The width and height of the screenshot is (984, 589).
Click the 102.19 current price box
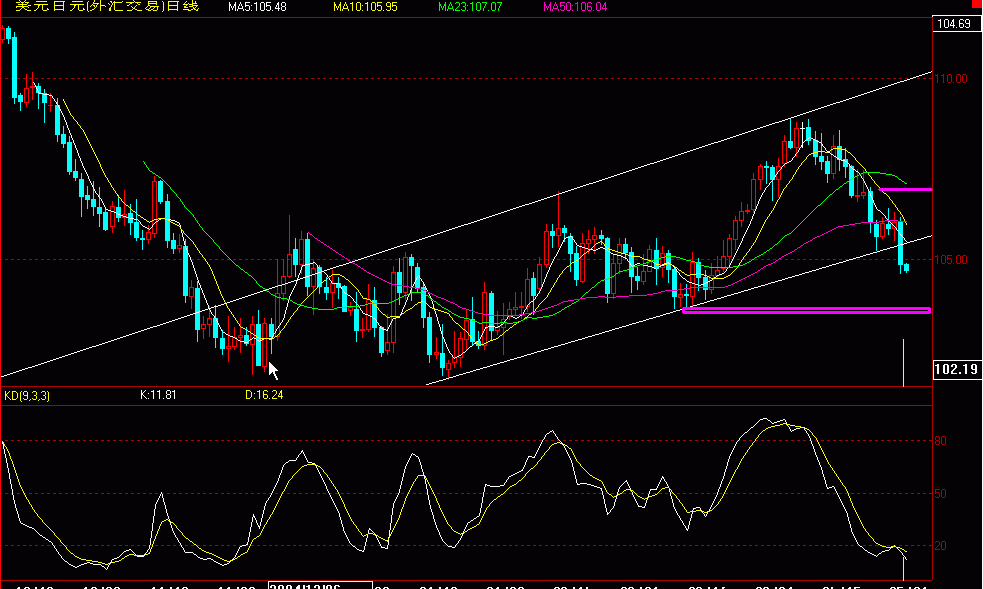956,369
